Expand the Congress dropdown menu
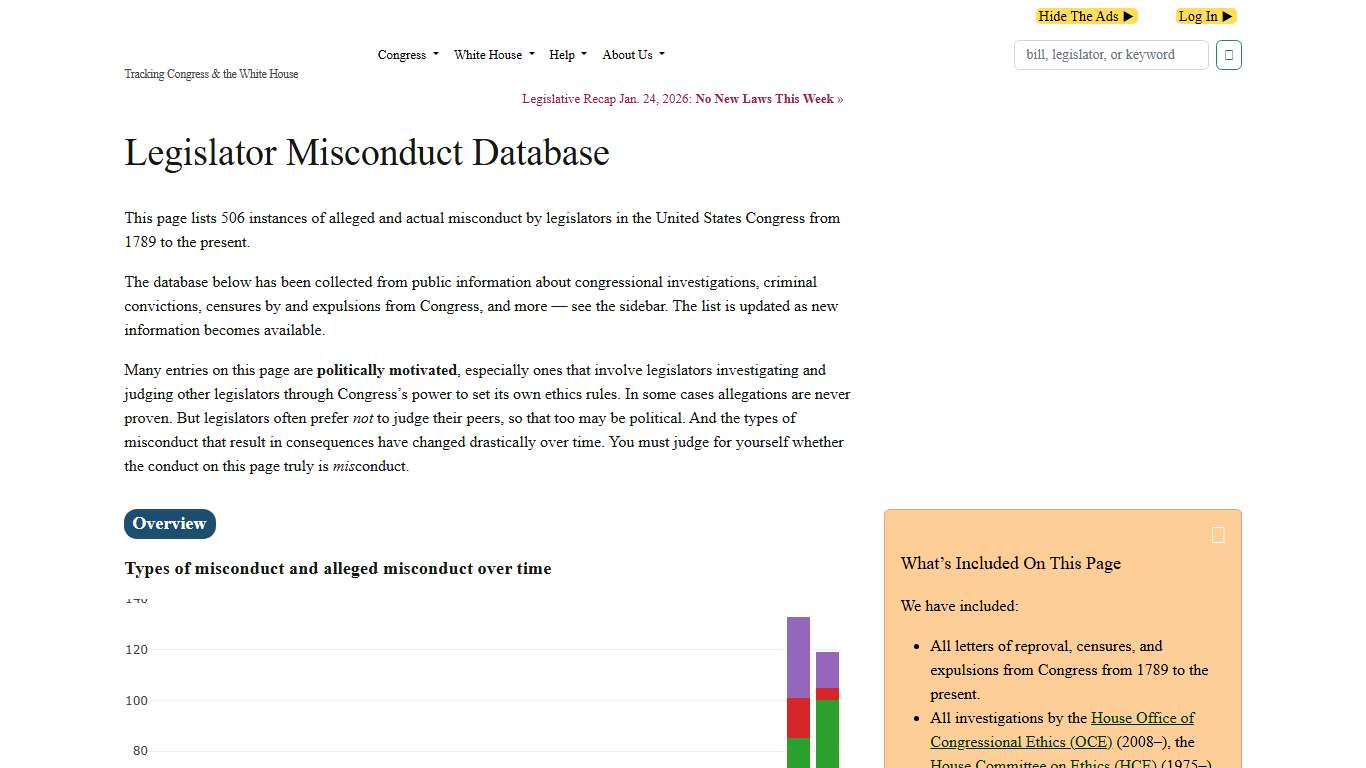This screenshot has width=1366, height=768. pyautogui.click(x=407, y=55)
